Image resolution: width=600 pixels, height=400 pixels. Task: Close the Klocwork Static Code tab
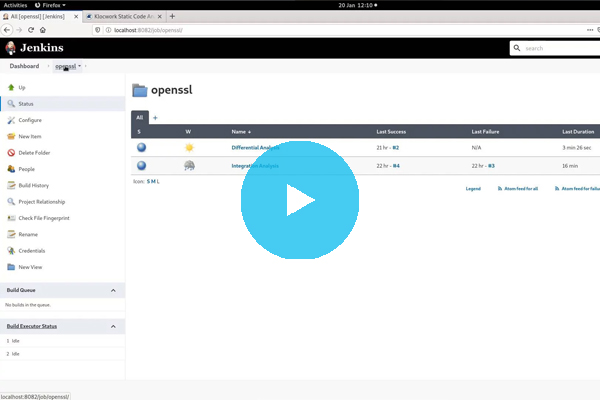pos(160,16)
